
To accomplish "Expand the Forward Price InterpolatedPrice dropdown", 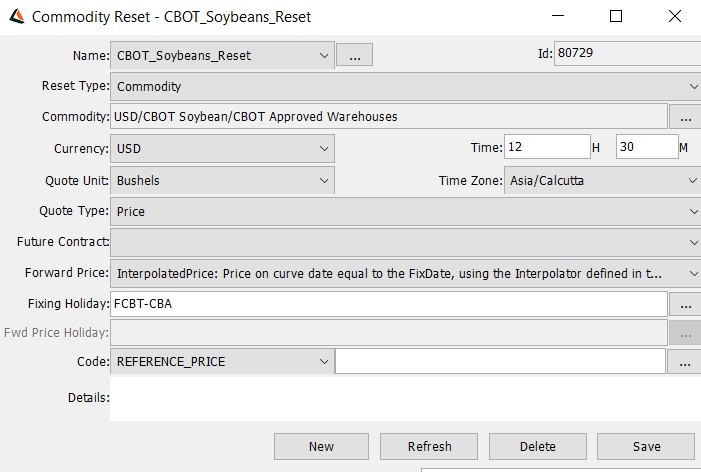I will pyautogui.click(x=405, y=274).
